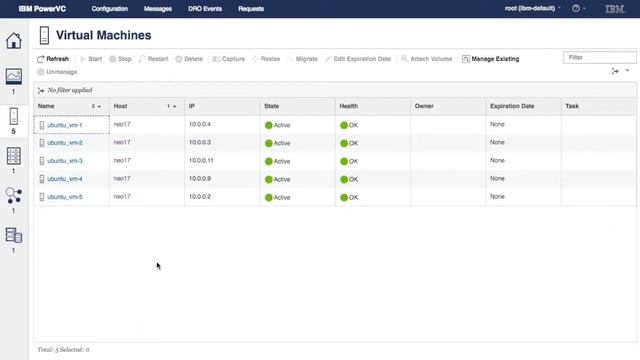The width and height of the screenshot is (640, 360).
Task: Click the ubuntu_vm-3 server icon
Action: click(42, 161)
